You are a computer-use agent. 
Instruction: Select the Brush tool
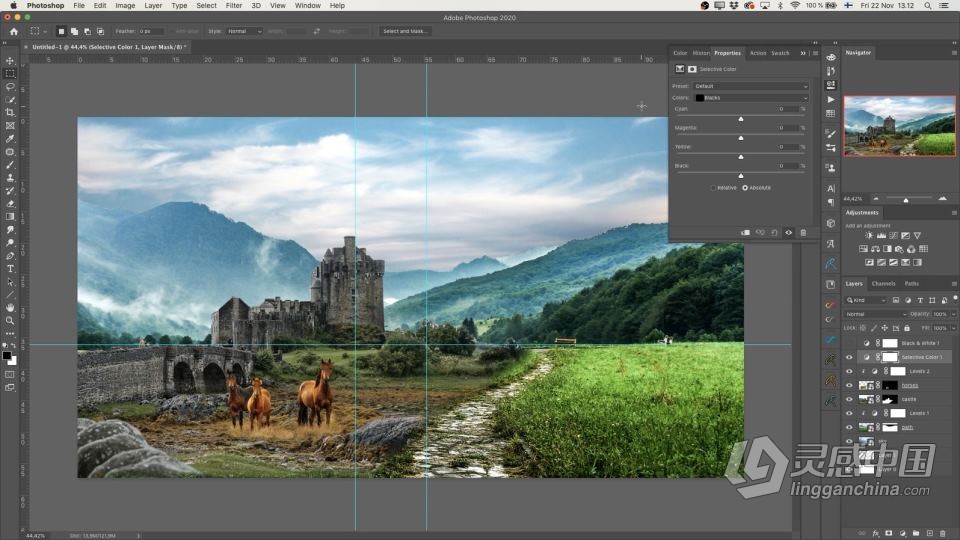10,165
